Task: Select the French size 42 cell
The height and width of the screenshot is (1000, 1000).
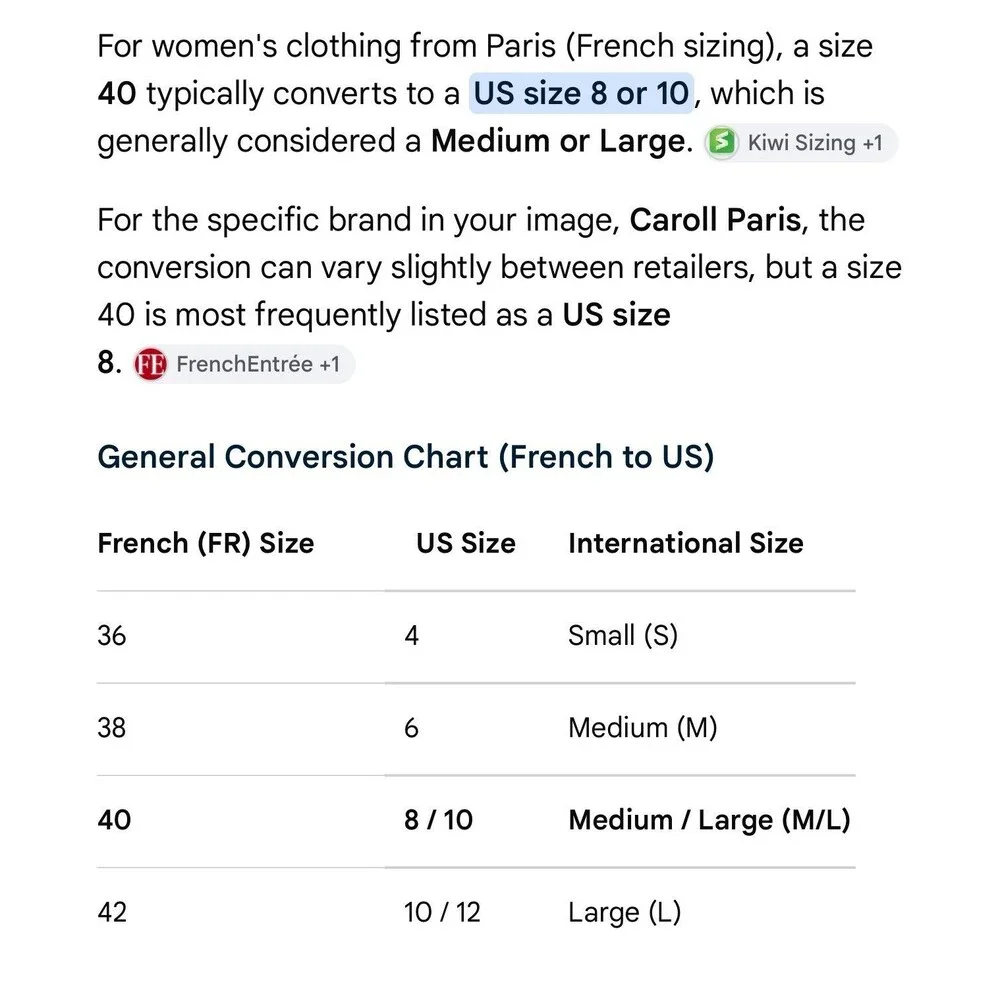Action: [112, 912]
